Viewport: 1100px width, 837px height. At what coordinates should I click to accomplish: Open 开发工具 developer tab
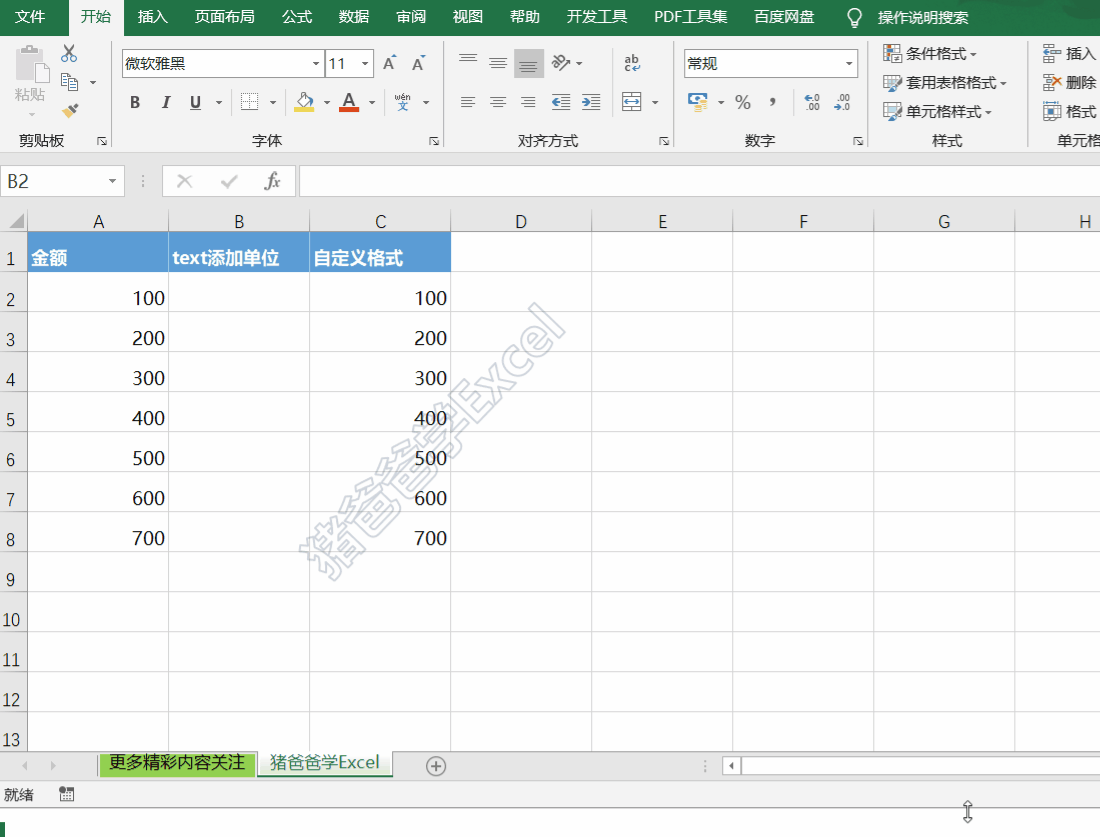click(597, 17)
